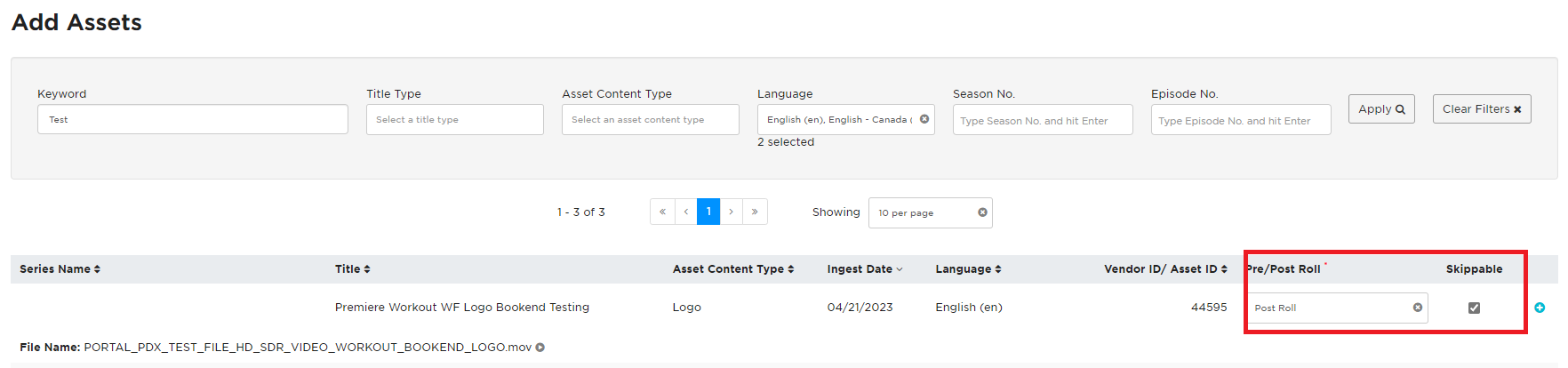Viewport: 1568px width, 368px height.
Task: Click the title Premiere Workout WF Logo Bookend Testing
Action: click(462, 308)
